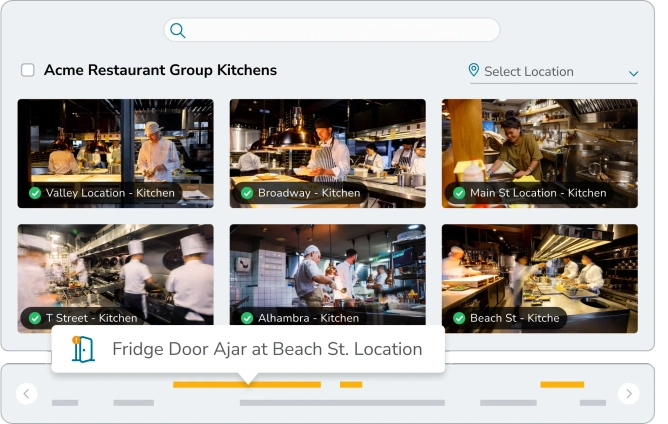Click the location pin icon
Image resolution: width=668 pixels, height=424 pixels.
click(x=474, y=70)
